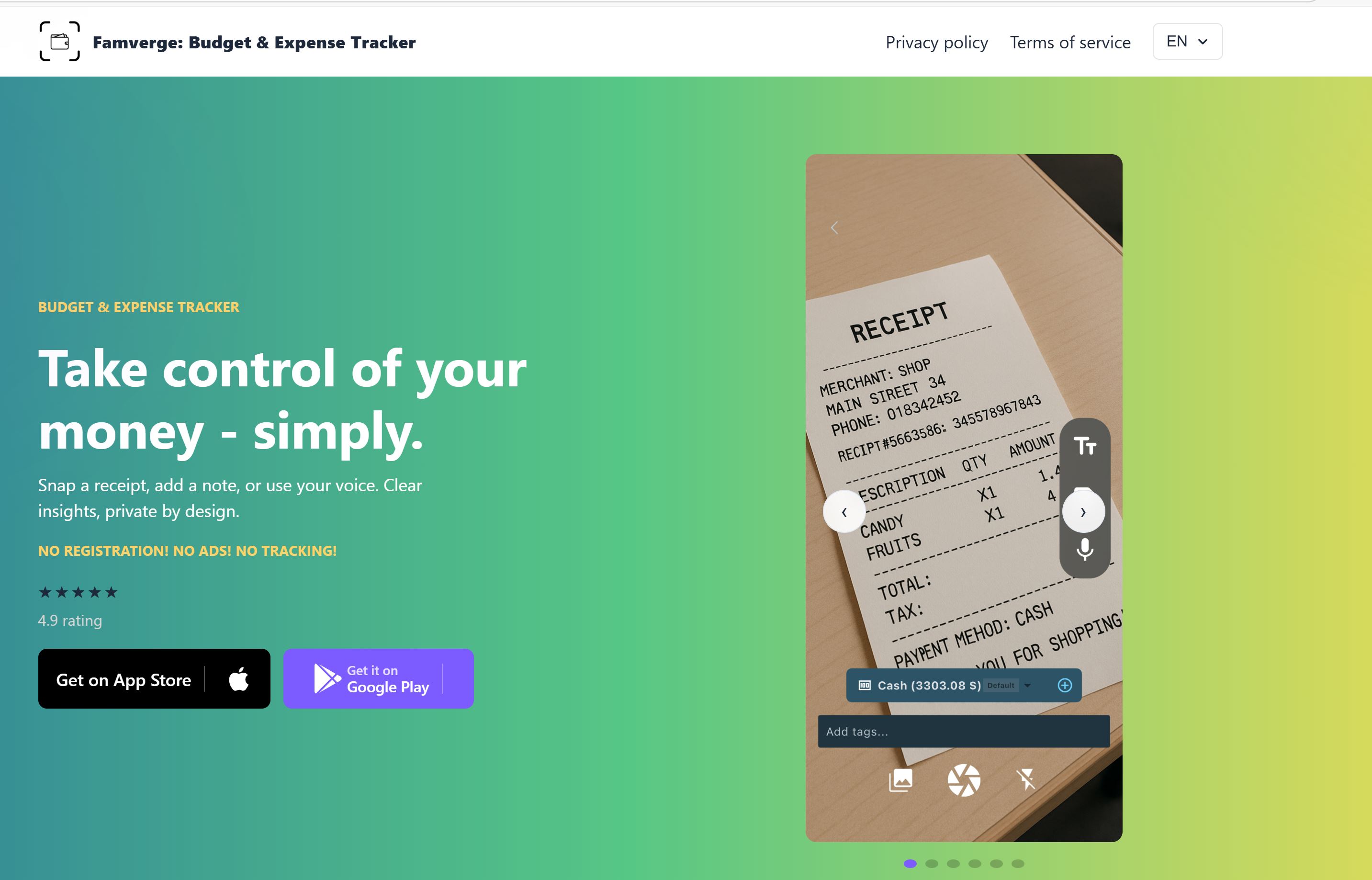The image size is (1372, 880).
Task: Tap the text size Tt icon
Action: pos(1085,446)
